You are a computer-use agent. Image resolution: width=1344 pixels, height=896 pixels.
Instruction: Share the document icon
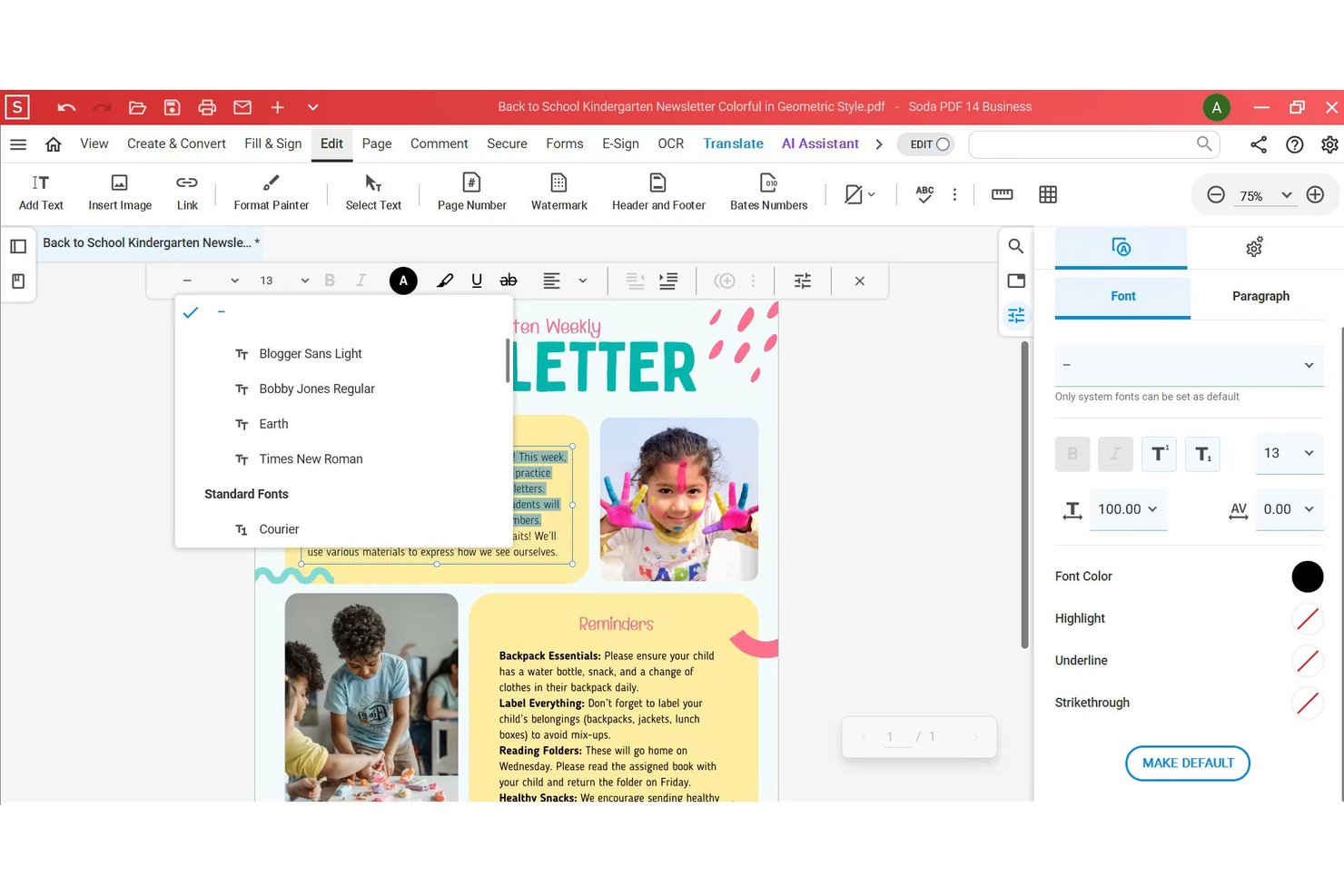click(1259, 144)
